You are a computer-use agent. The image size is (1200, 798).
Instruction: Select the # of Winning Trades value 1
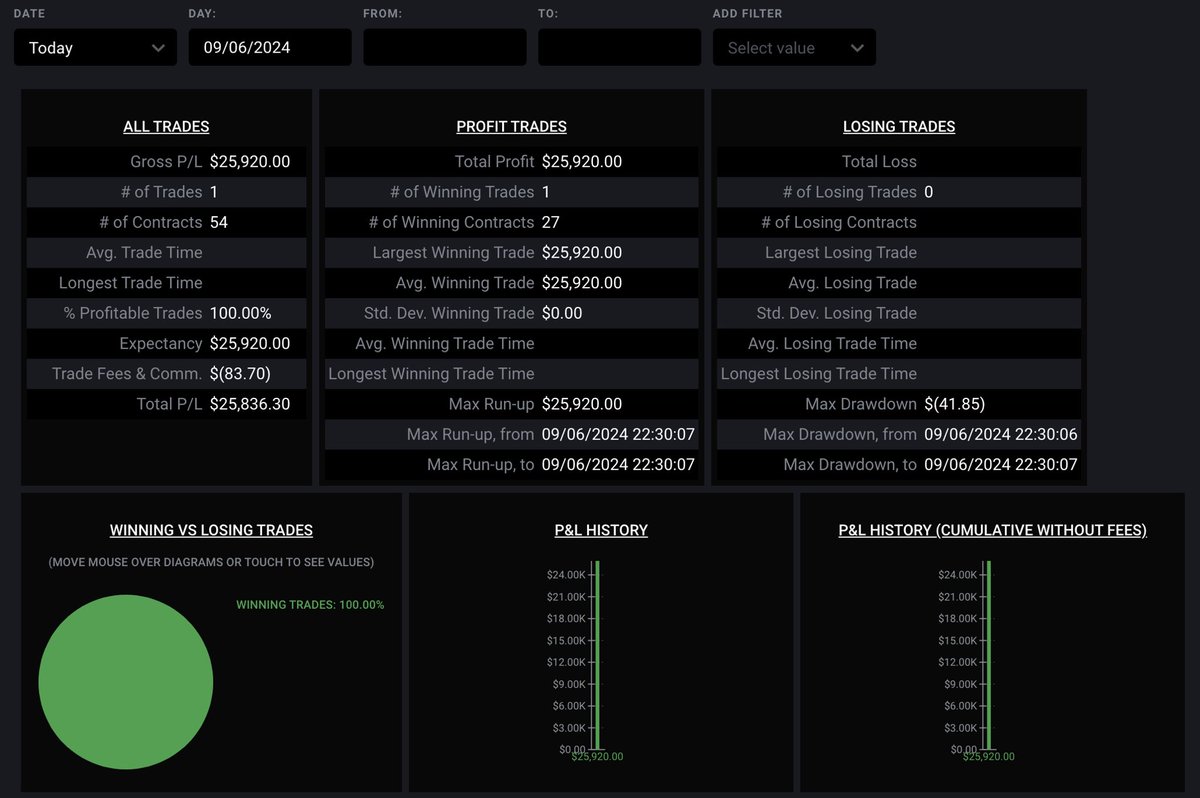coord(546,192)
